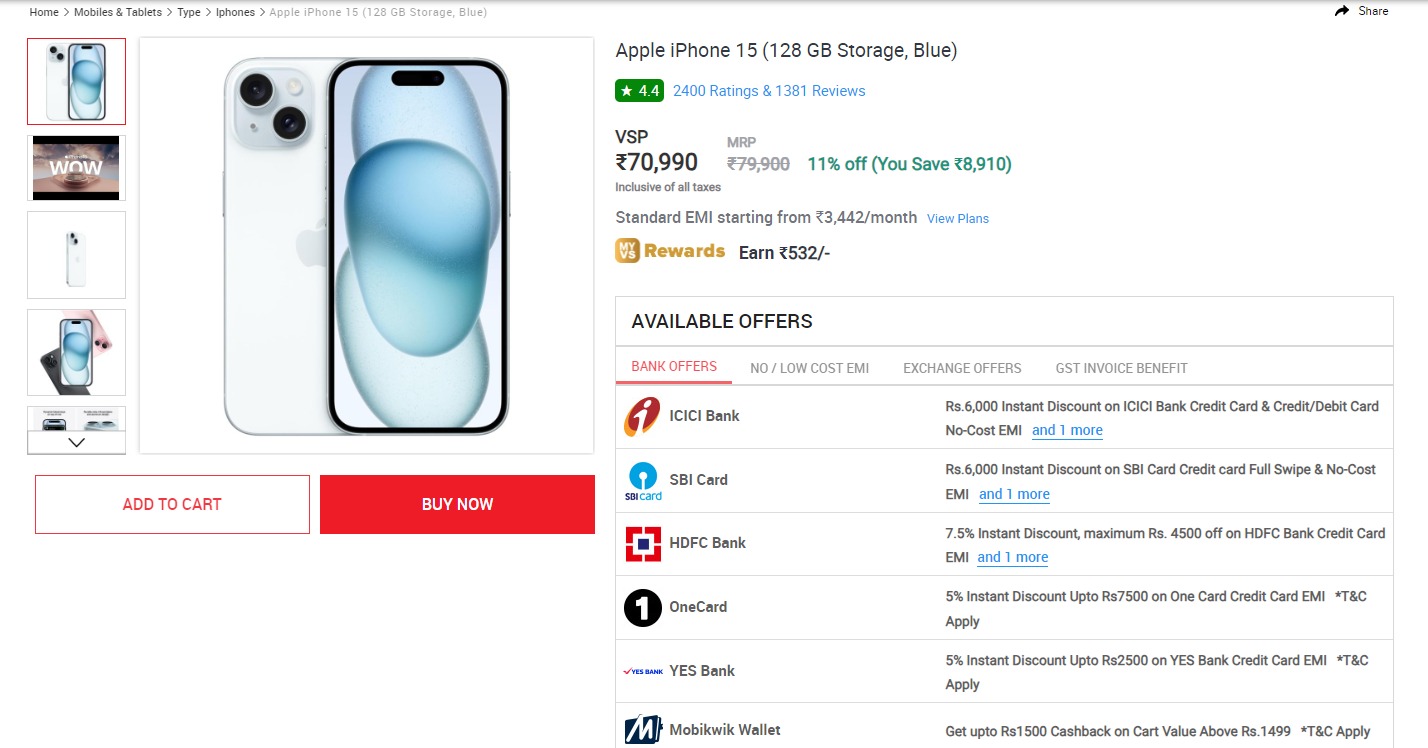The width and height of the screenshot is (1428, 748).
Task: Click the ICICI Bank logo icon
Action: click(x=641, y=415)
